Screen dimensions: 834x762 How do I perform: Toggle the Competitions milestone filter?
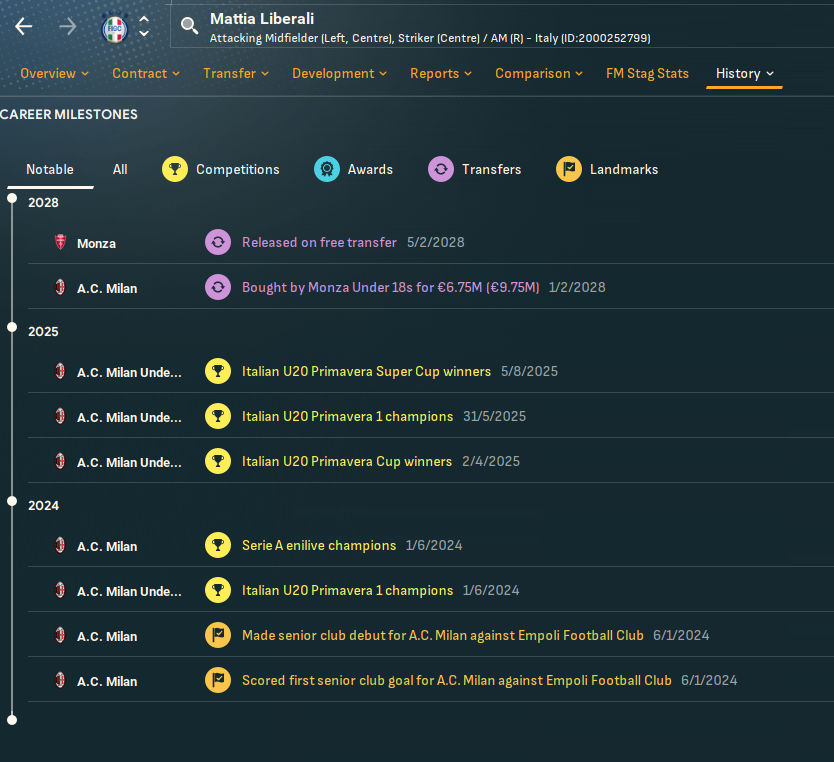[x=221, y=169]
